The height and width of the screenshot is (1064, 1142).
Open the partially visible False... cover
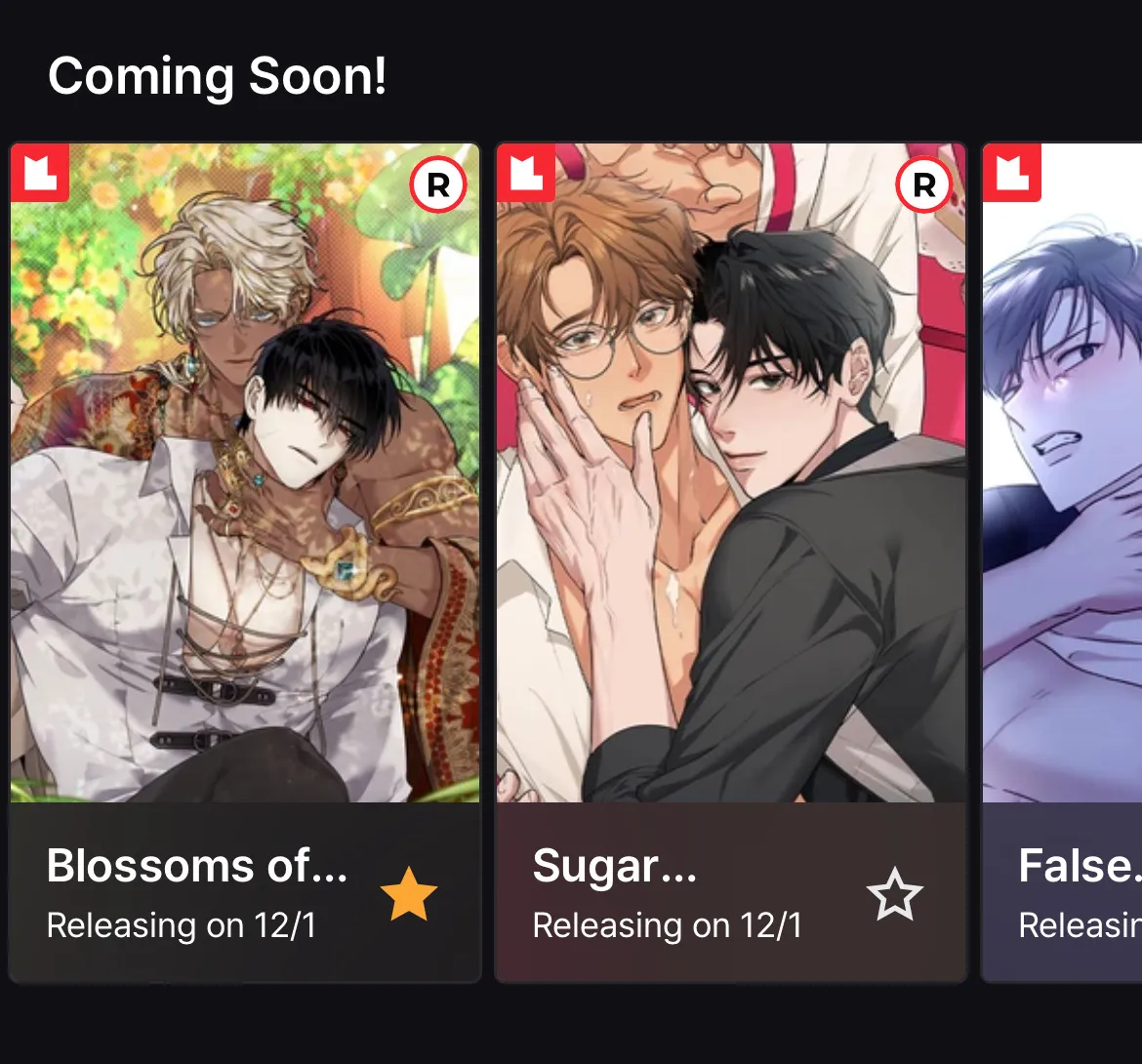1062,472
